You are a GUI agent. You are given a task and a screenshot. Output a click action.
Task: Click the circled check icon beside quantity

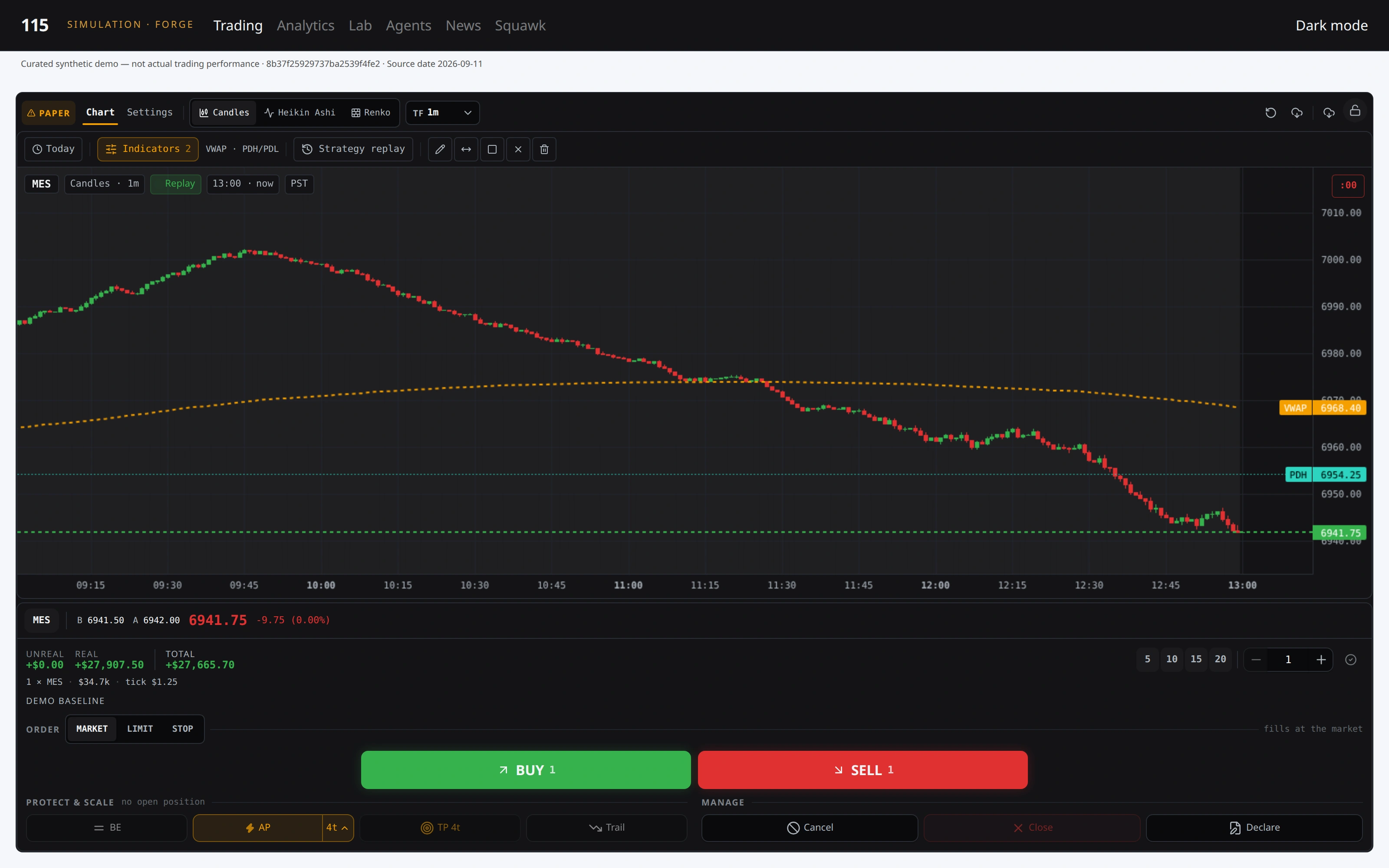click(1350, 660)
